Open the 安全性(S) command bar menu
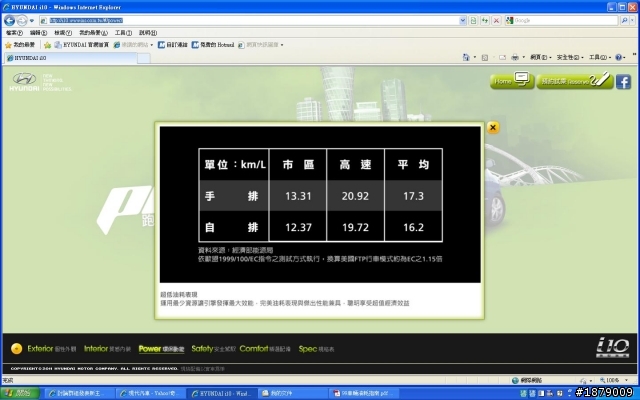Screen dimensions: 640x400 pos(570,58)
